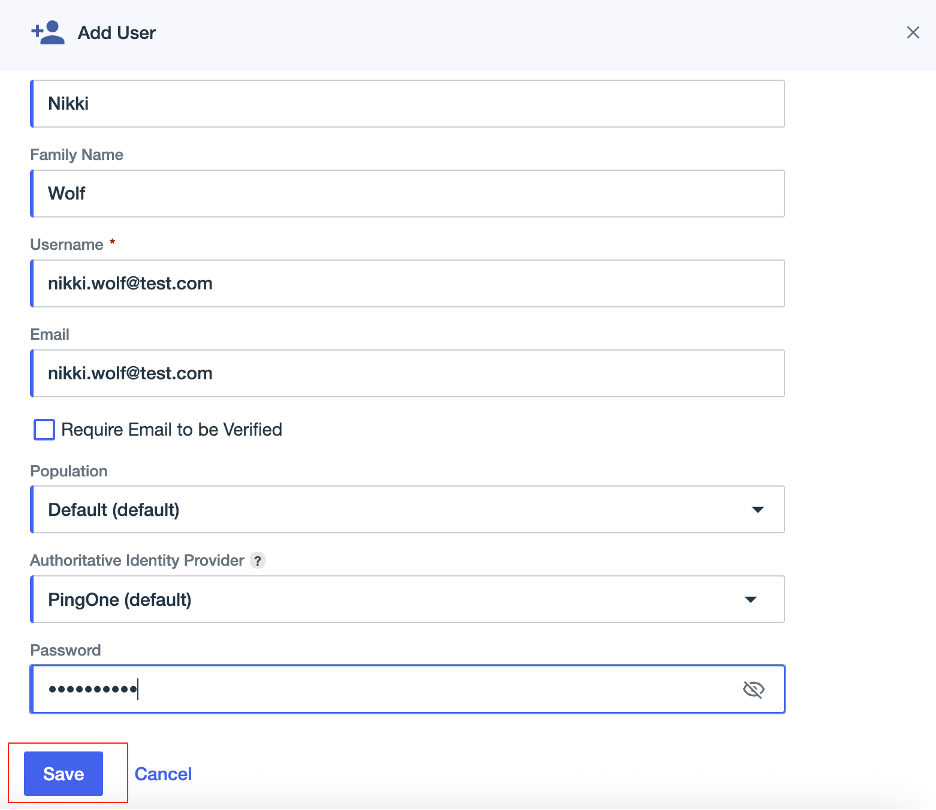The width and height of the screenshot is (936, 810).
Task: Click the Add User person icon
Action: tap(47, 31)
